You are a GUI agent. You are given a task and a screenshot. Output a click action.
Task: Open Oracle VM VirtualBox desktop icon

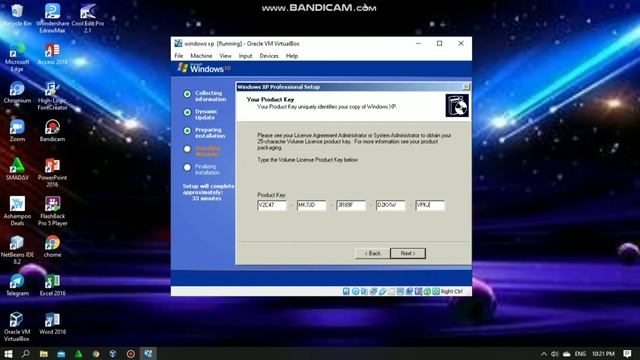coord(17,327)
